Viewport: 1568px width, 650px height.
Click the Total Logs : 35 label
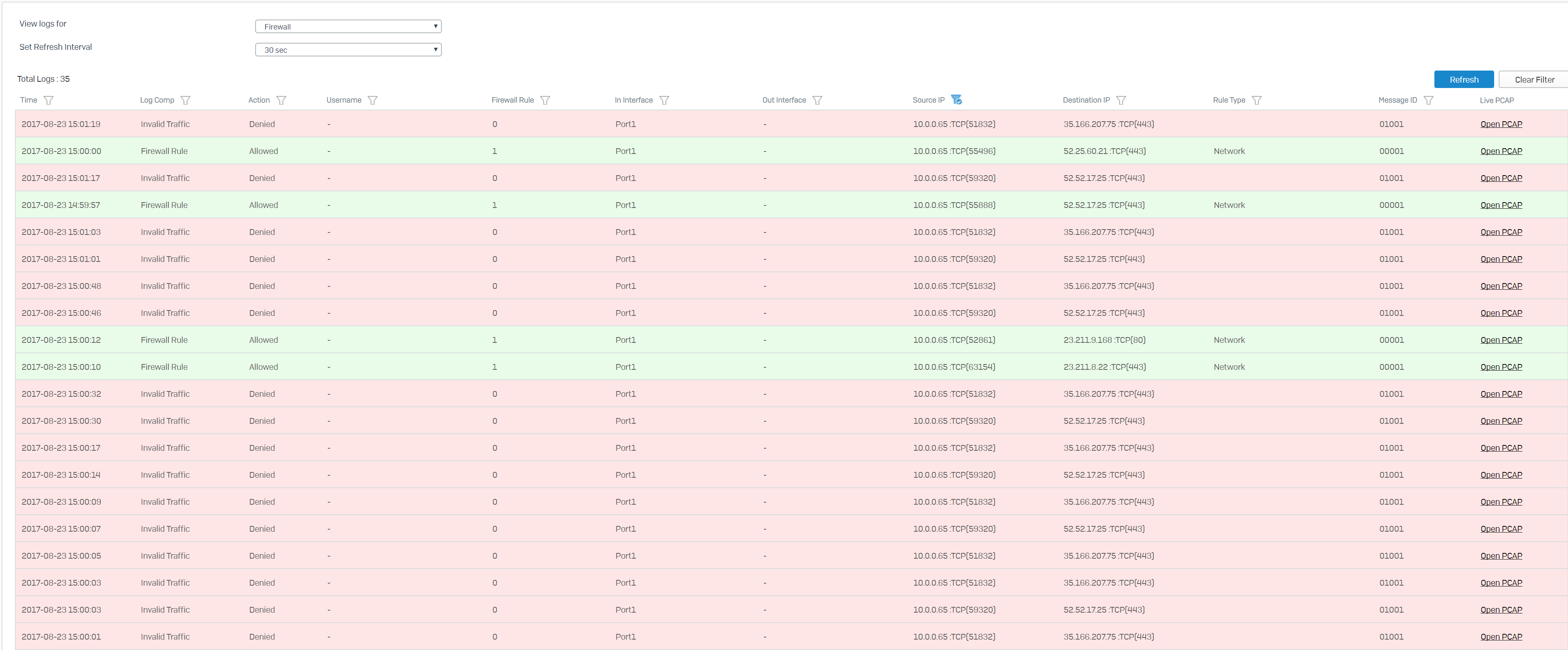(x=43, y=79)
